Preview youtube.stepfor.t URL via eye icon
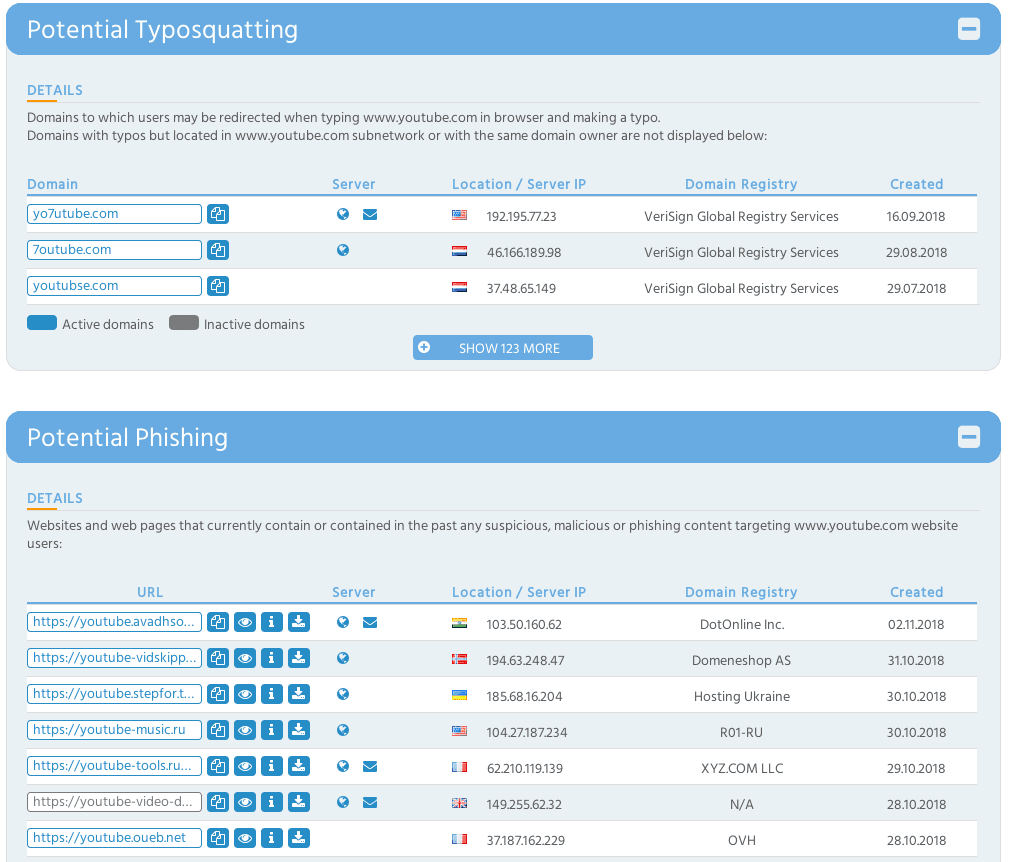Viewport: 1020px width, 862px height. pos(245,694)
